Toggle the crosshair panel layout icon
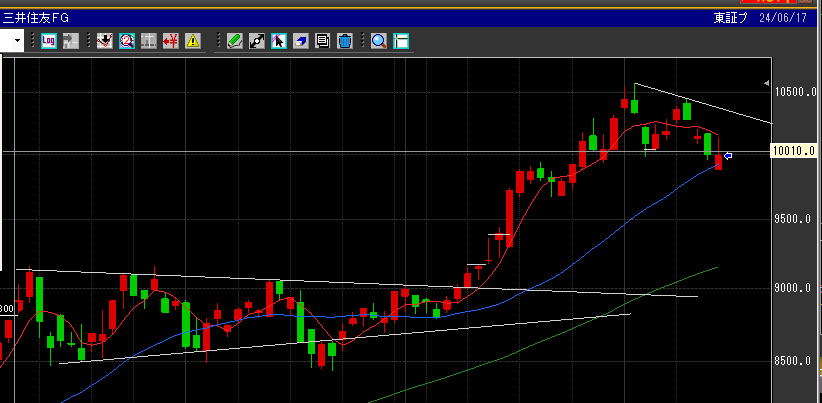 tap(401, 41)
